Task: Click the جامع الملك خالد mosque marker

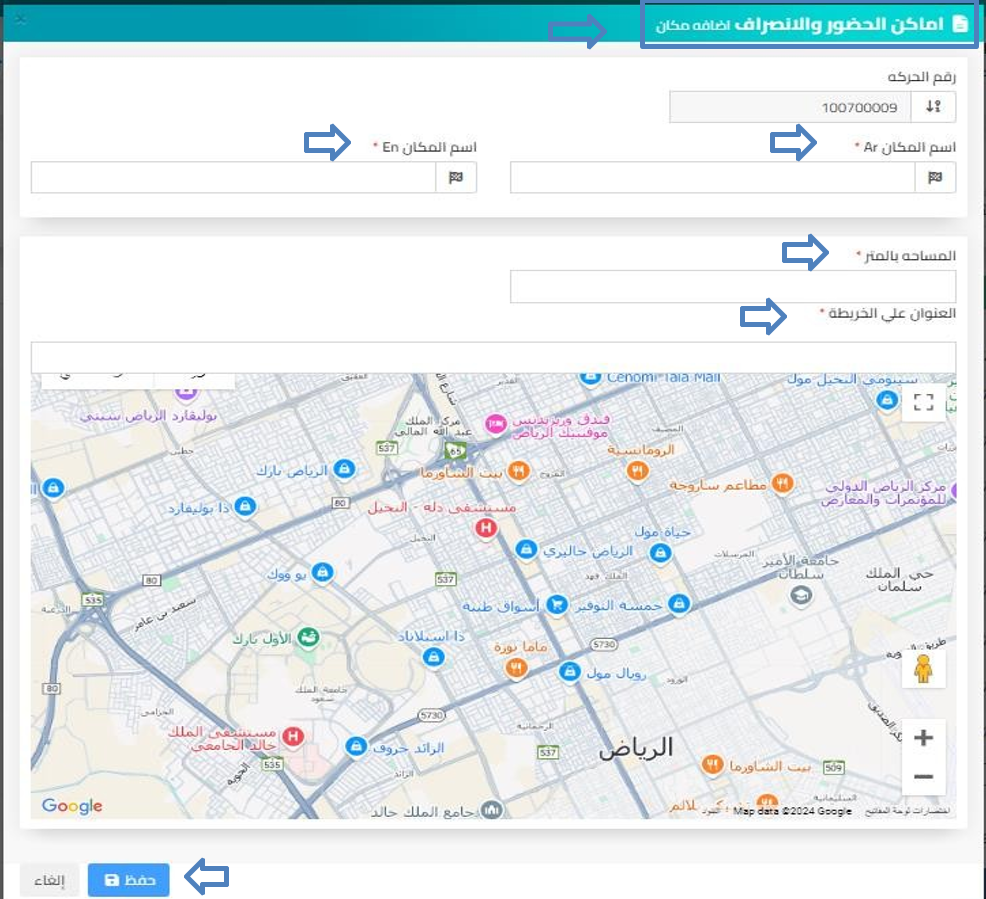Action: click(x=492, y=810)
